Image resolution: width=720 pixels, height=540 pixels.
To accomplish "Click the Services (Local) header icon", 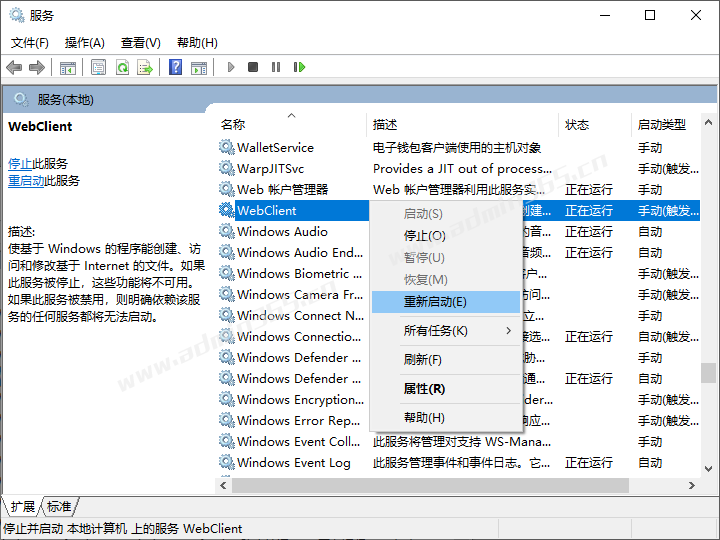I will 21,99.
